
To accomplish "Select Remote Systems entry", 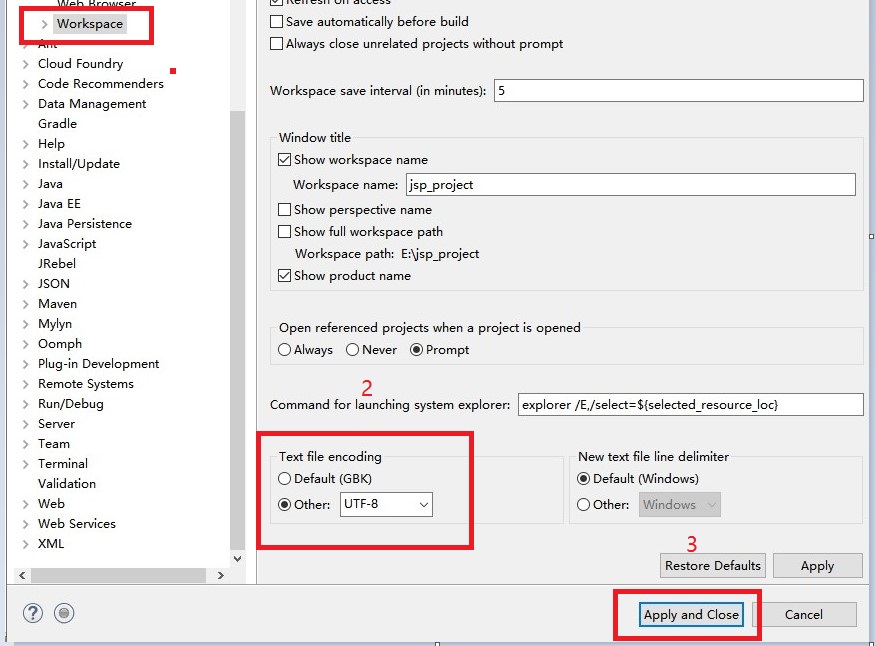I will [x=86, y=384].
